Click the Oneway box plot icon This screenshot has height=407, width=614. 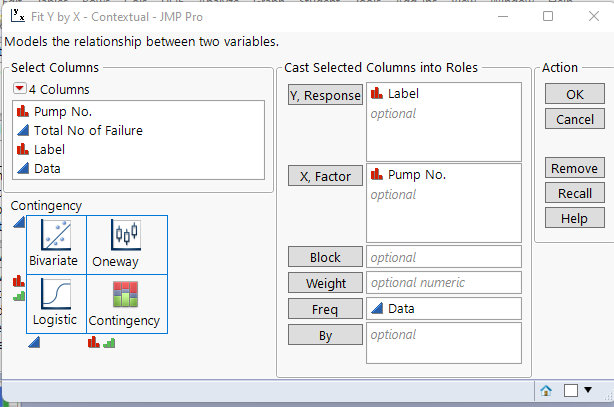click(x=126, y=235)
